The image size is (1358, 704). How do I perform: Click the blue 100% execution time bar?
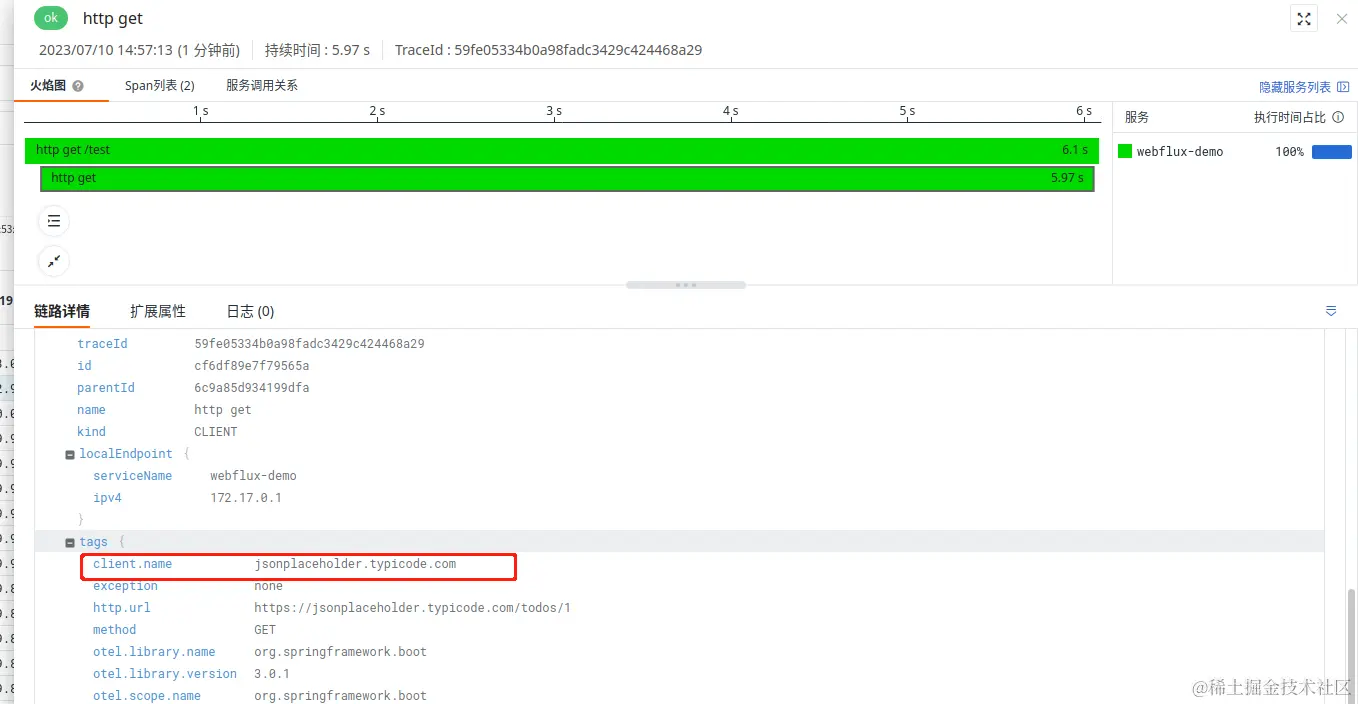click(x=1331, y=151)
